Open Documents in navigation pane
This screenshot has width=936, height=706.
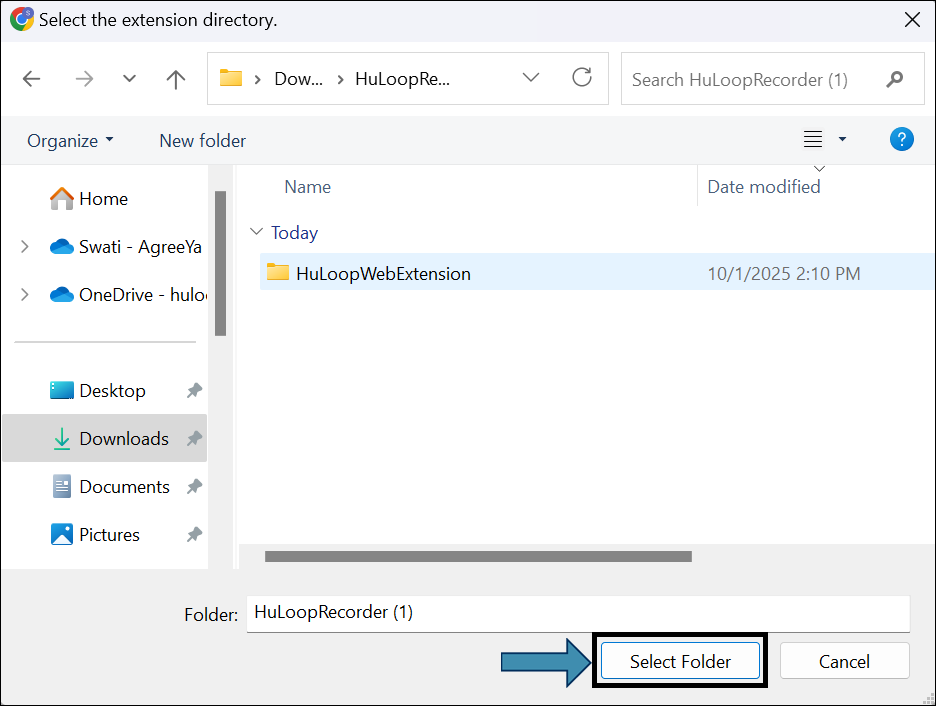pos(111,487)
